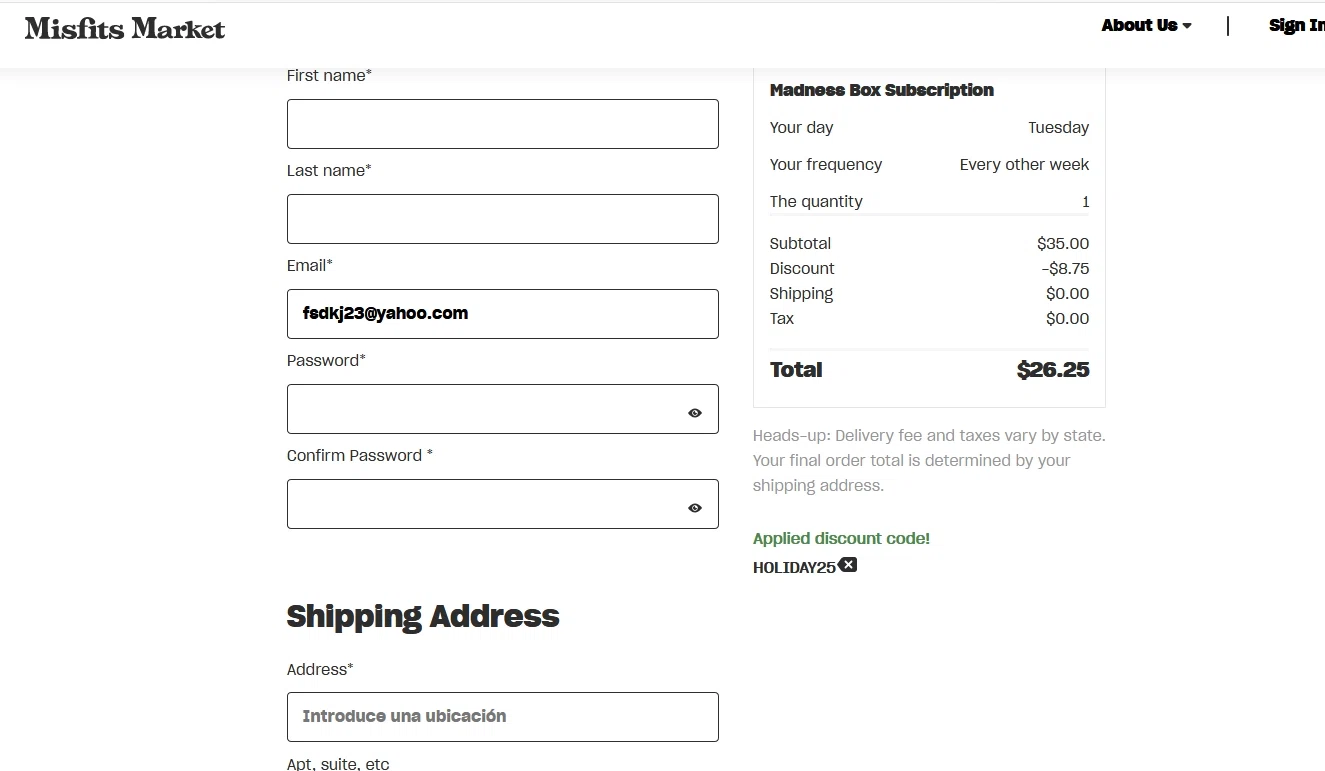
Task: Open the About Us menu
Action: [x=1140, y=26]
